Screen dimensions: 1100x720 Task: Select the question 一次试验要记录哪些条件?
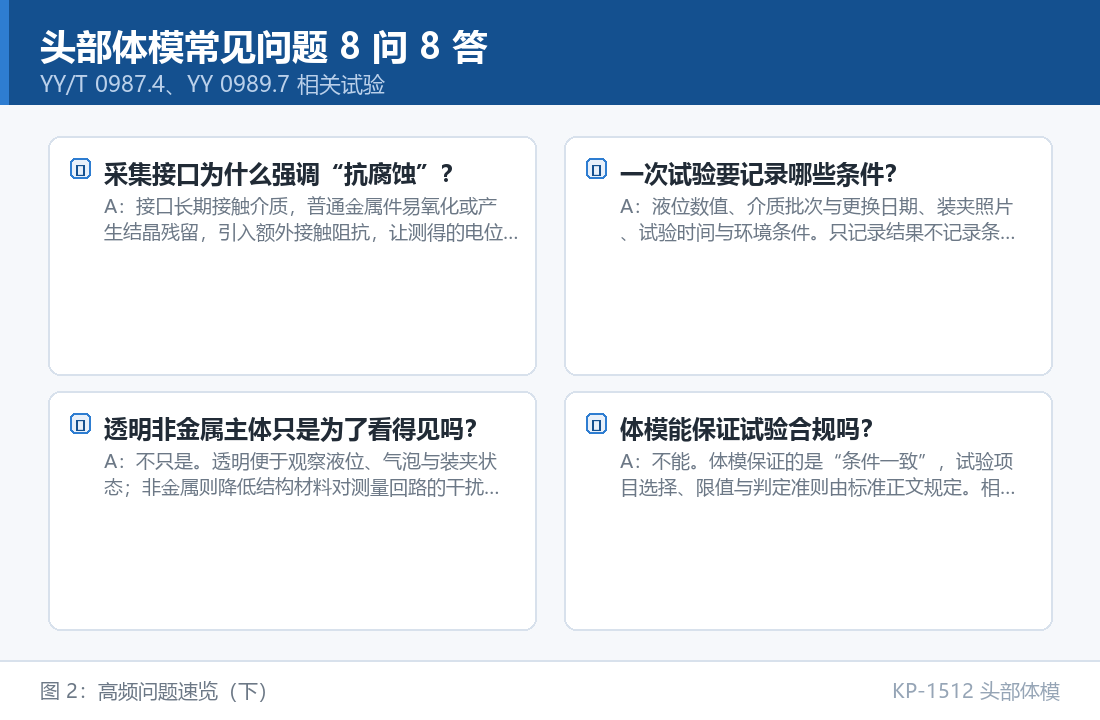click(758, 174)
